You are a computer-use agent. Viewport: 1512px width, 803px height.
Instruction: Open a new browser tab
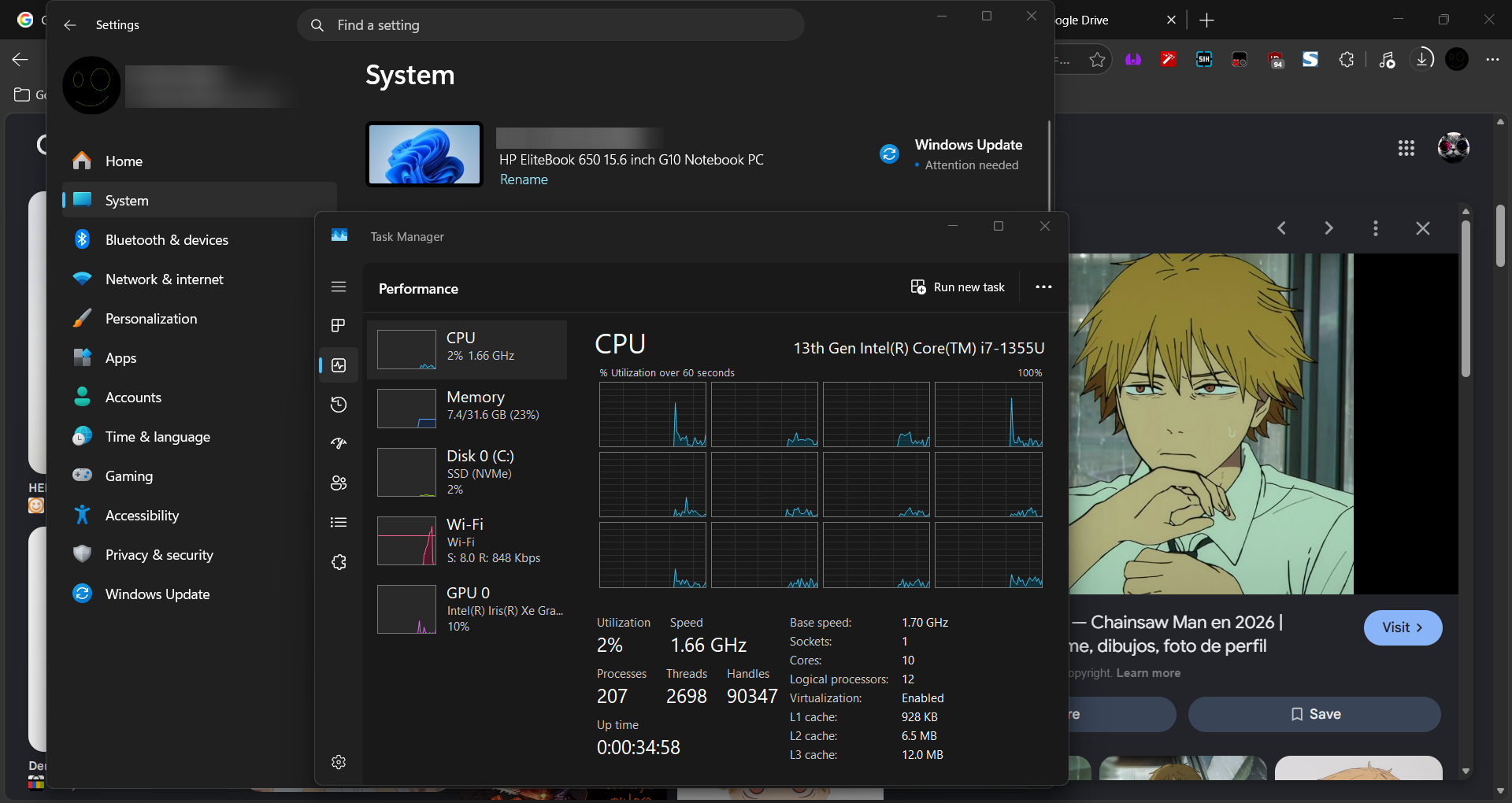[x=1206, y=20]
